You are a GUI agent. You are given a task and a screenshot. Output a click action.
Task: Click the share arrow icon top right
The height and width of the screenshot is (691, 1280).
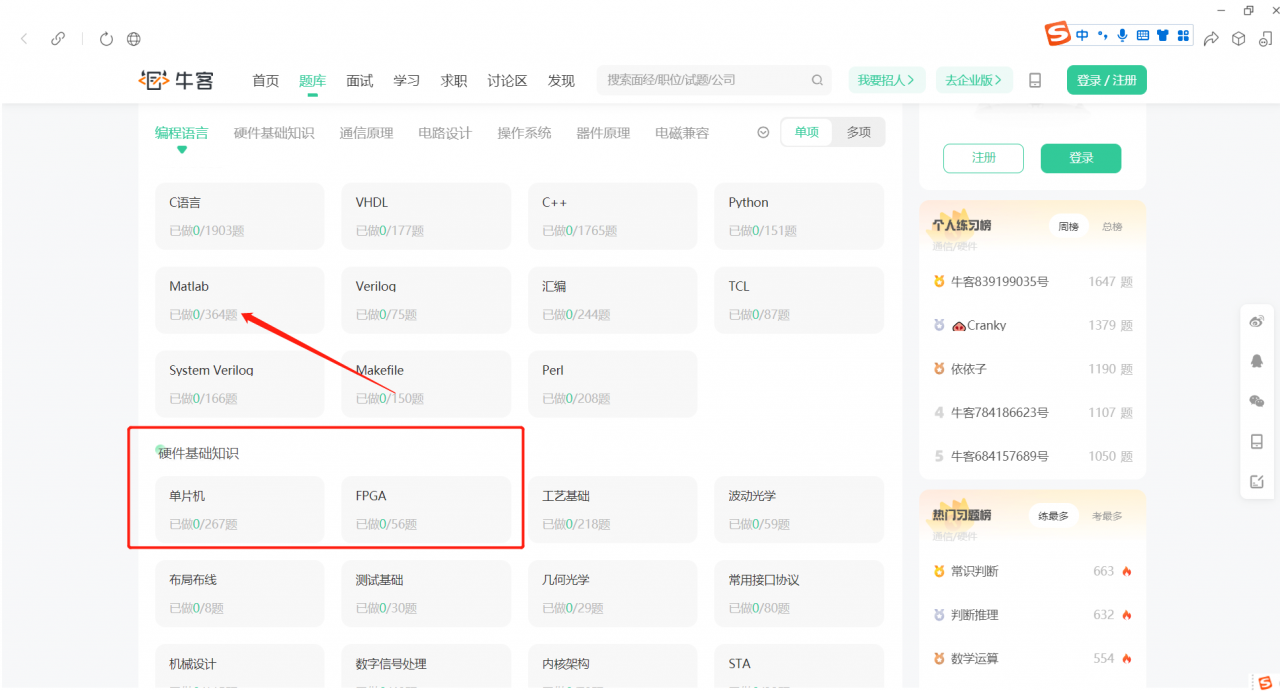click(1211, 39)
